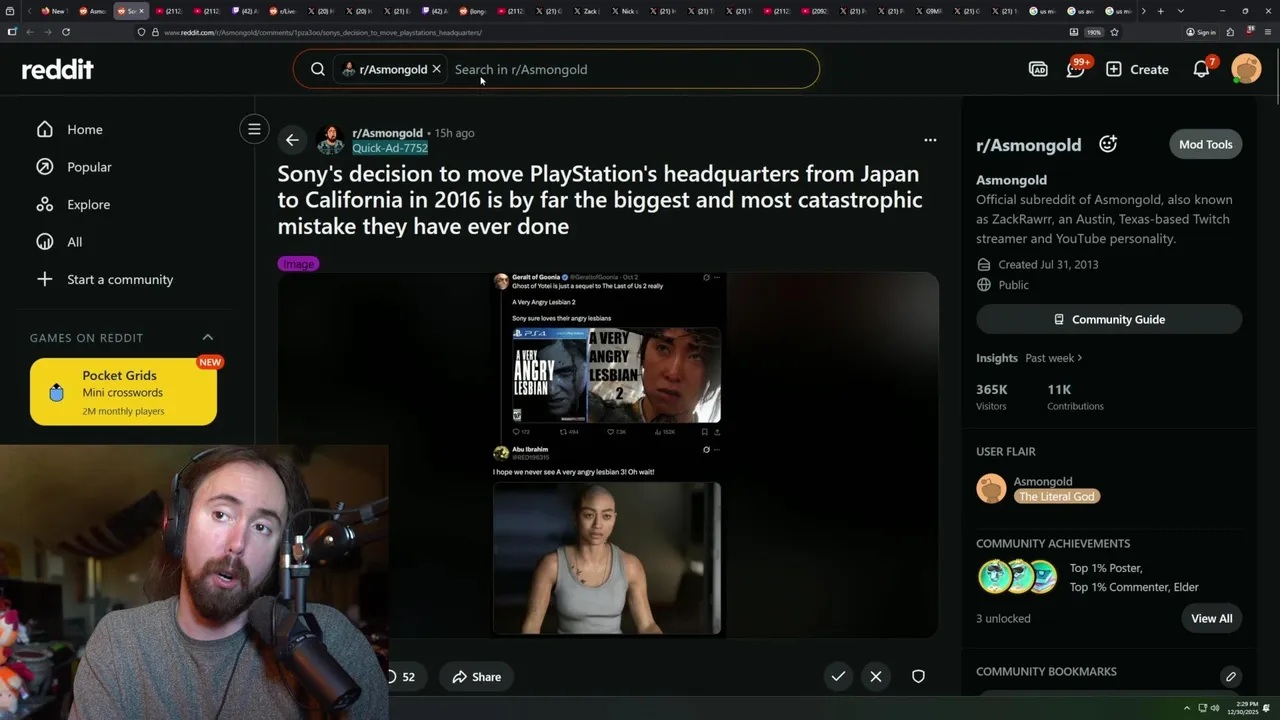Click the Asmongold user flair avatar
1280x720 pixels.
tap(991, 488)
